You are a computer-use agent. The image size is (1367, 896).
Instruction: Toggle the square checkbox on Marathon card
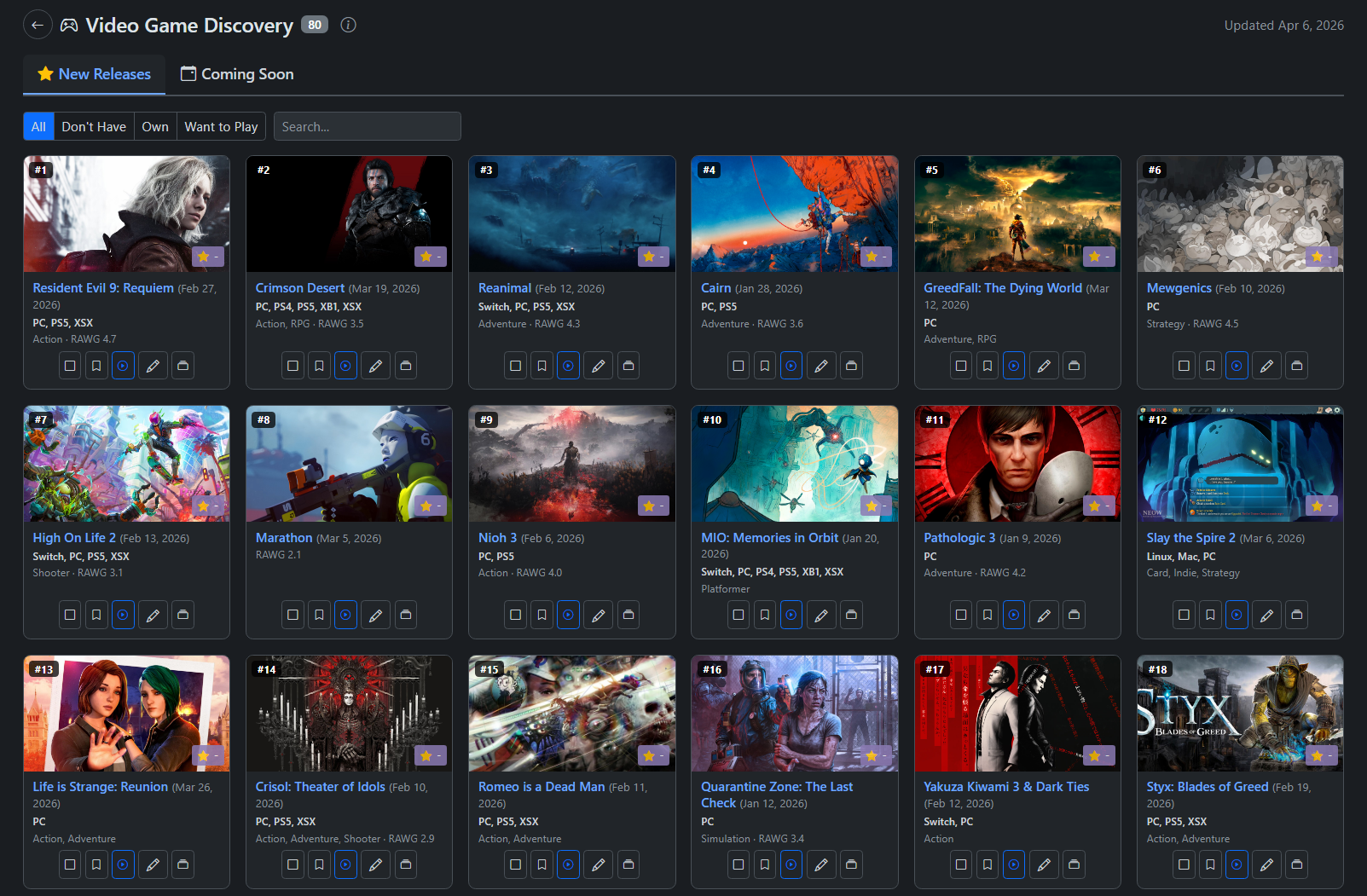[x=293, y=616]
